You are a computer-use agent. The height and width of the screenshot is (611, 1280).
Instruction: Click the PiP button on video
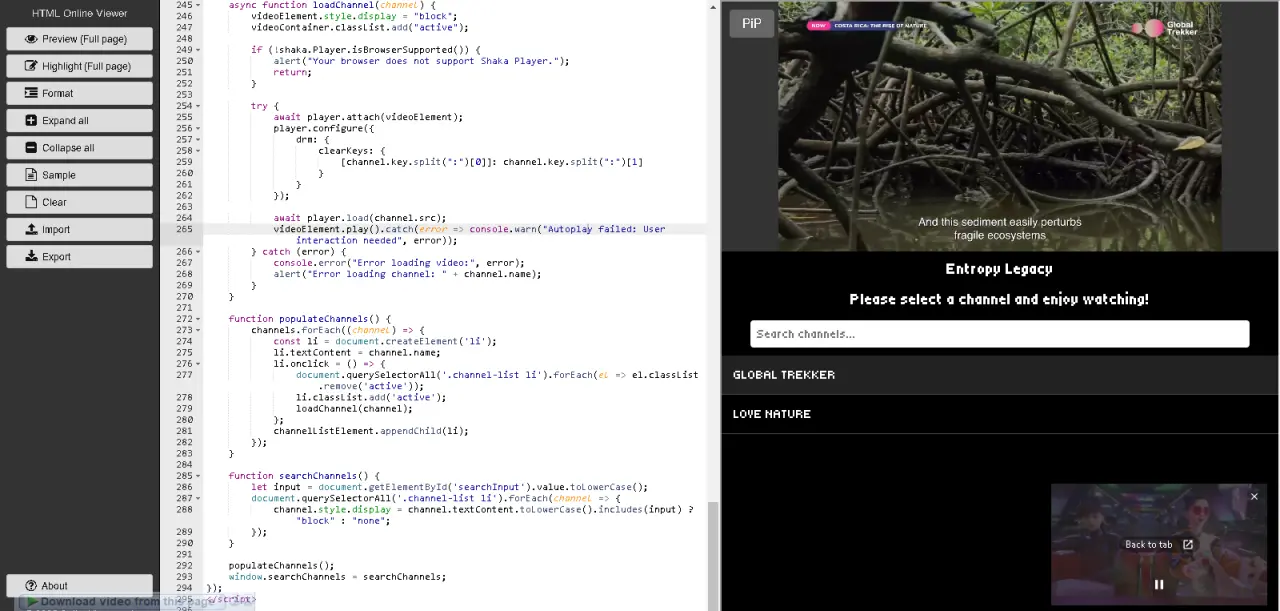[752, 24]
